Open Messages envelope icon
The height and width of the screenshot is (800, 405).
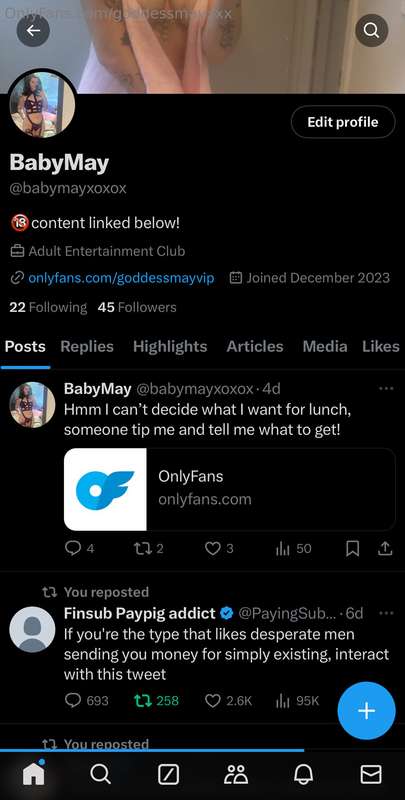tap(371, 775)
